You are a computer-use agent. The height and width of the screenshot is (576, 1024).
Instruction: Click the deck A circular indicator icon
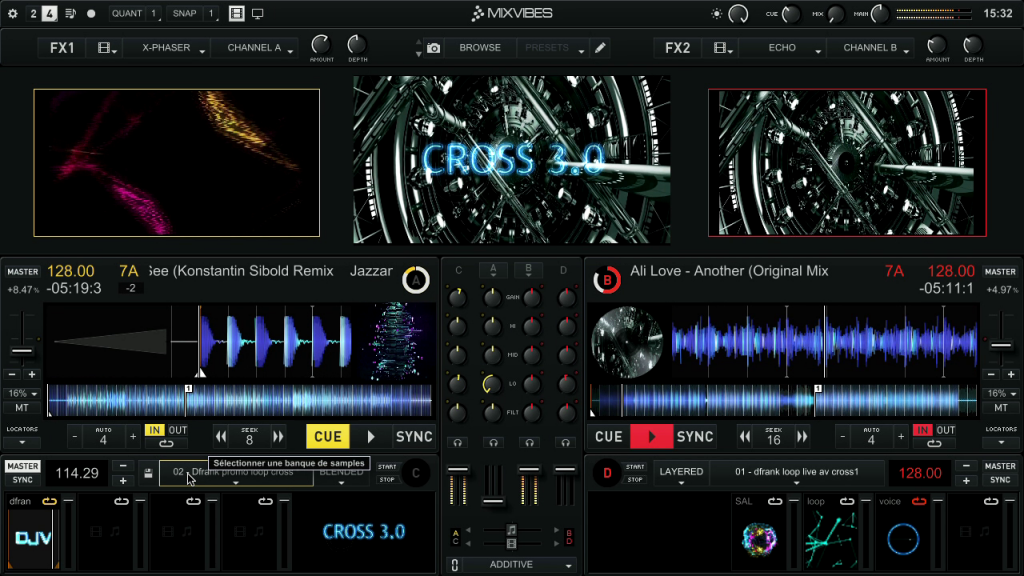[416, 280]
